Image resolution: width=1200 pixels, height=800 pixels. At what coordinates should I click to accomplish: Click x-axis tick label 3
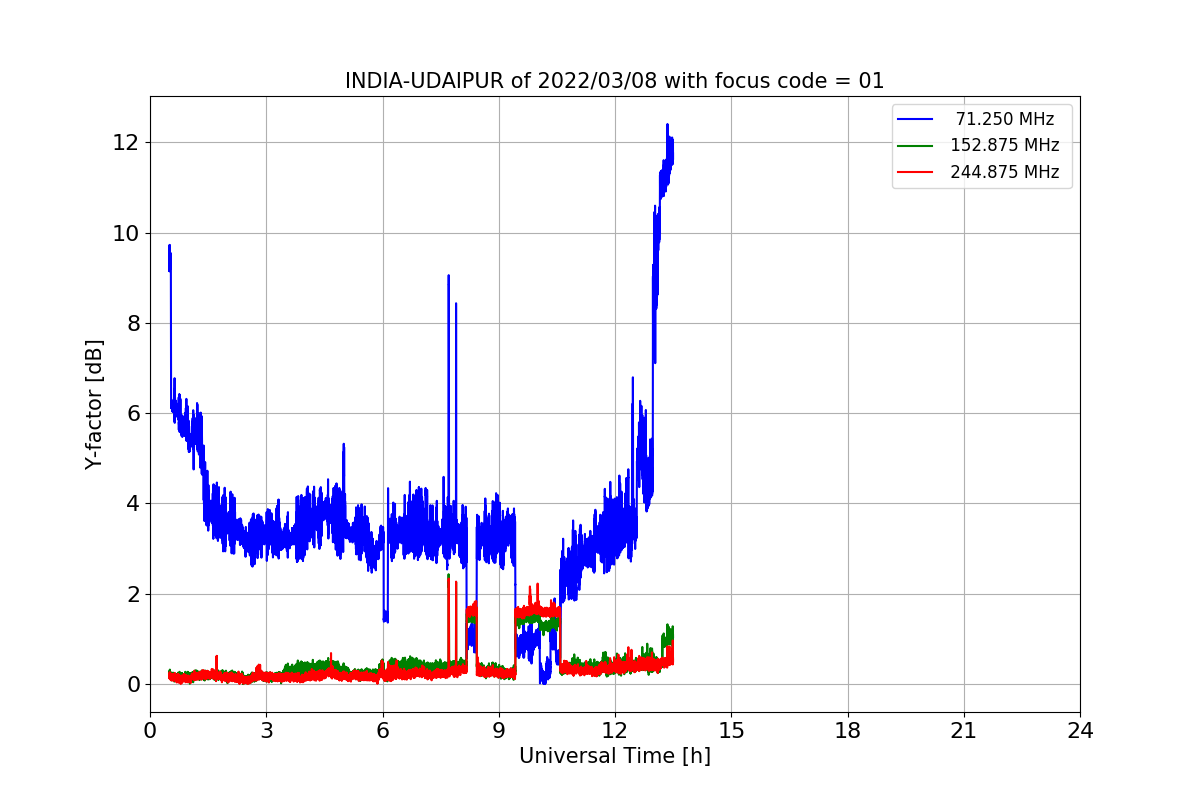point(266,731)
